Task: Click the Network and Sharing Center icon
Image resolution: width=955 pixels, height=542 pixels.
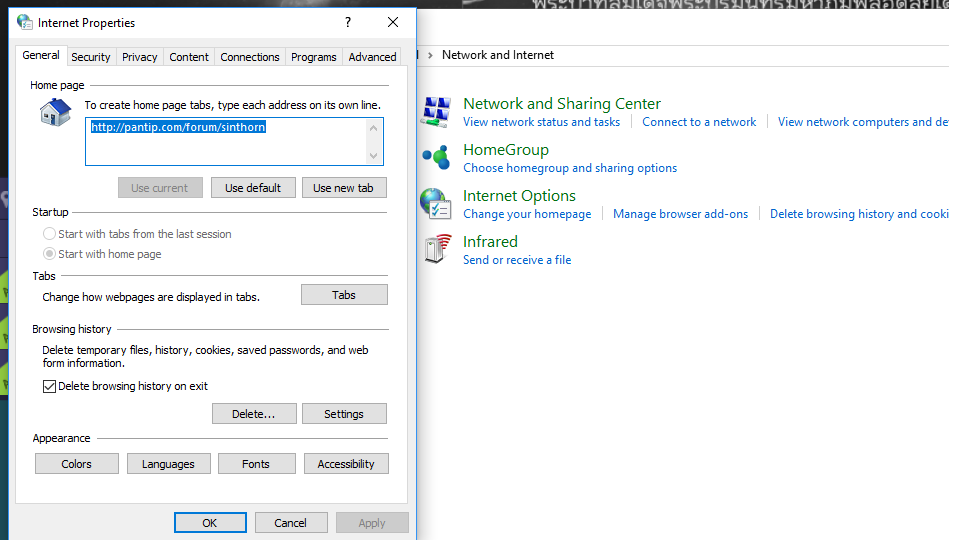Action: tap(437, 111)
